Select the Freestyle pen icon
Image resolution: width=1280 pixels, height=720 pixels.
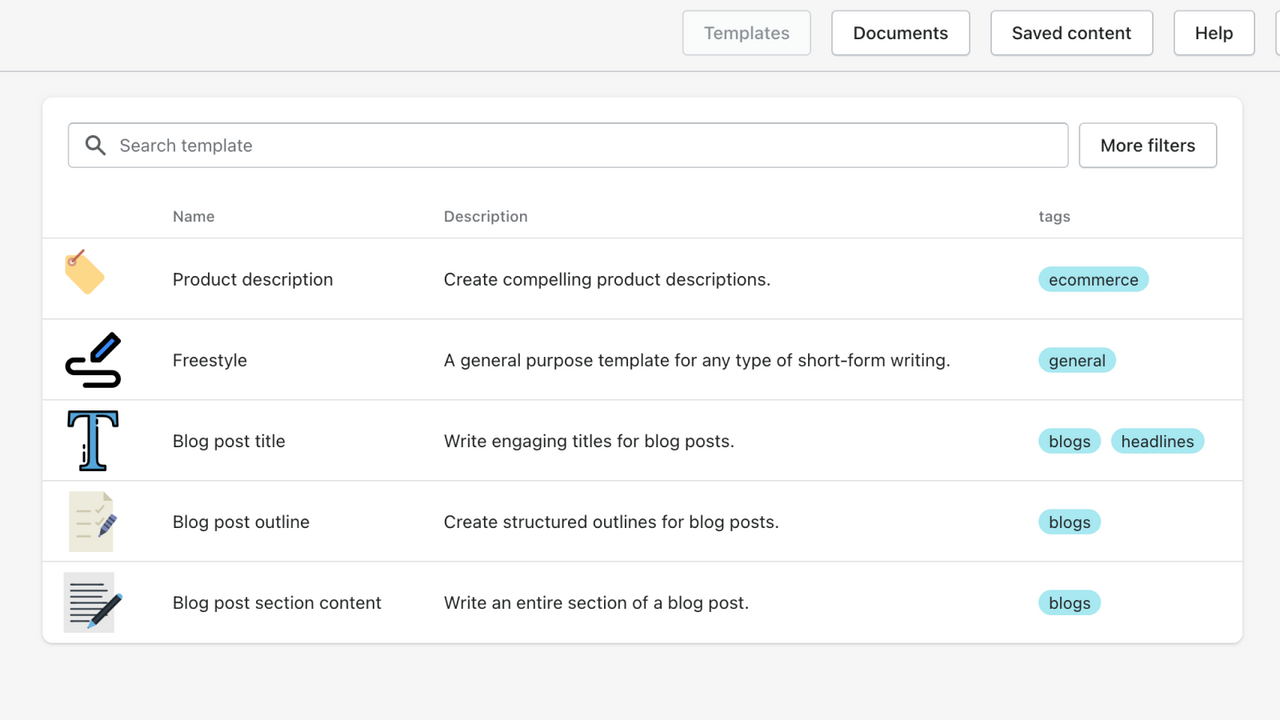92,360
